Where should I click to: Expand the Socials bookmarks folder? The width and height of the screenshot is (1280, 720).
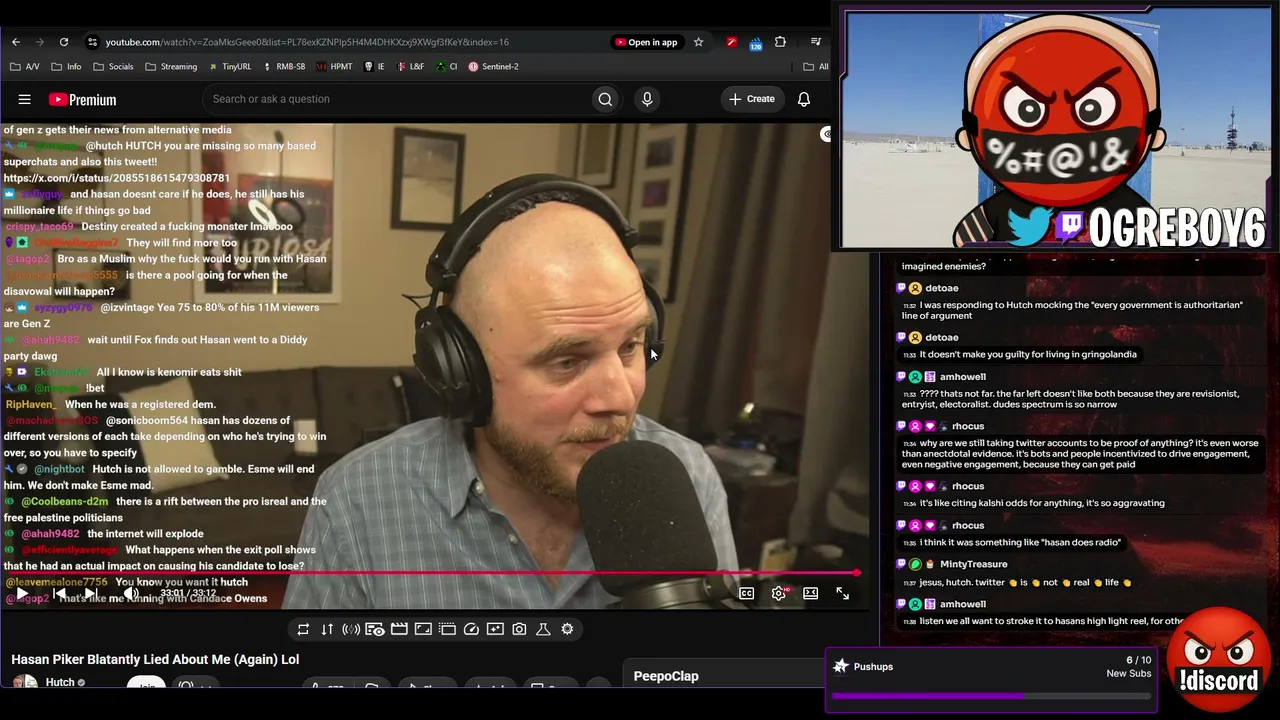click(x=113, y=67)
